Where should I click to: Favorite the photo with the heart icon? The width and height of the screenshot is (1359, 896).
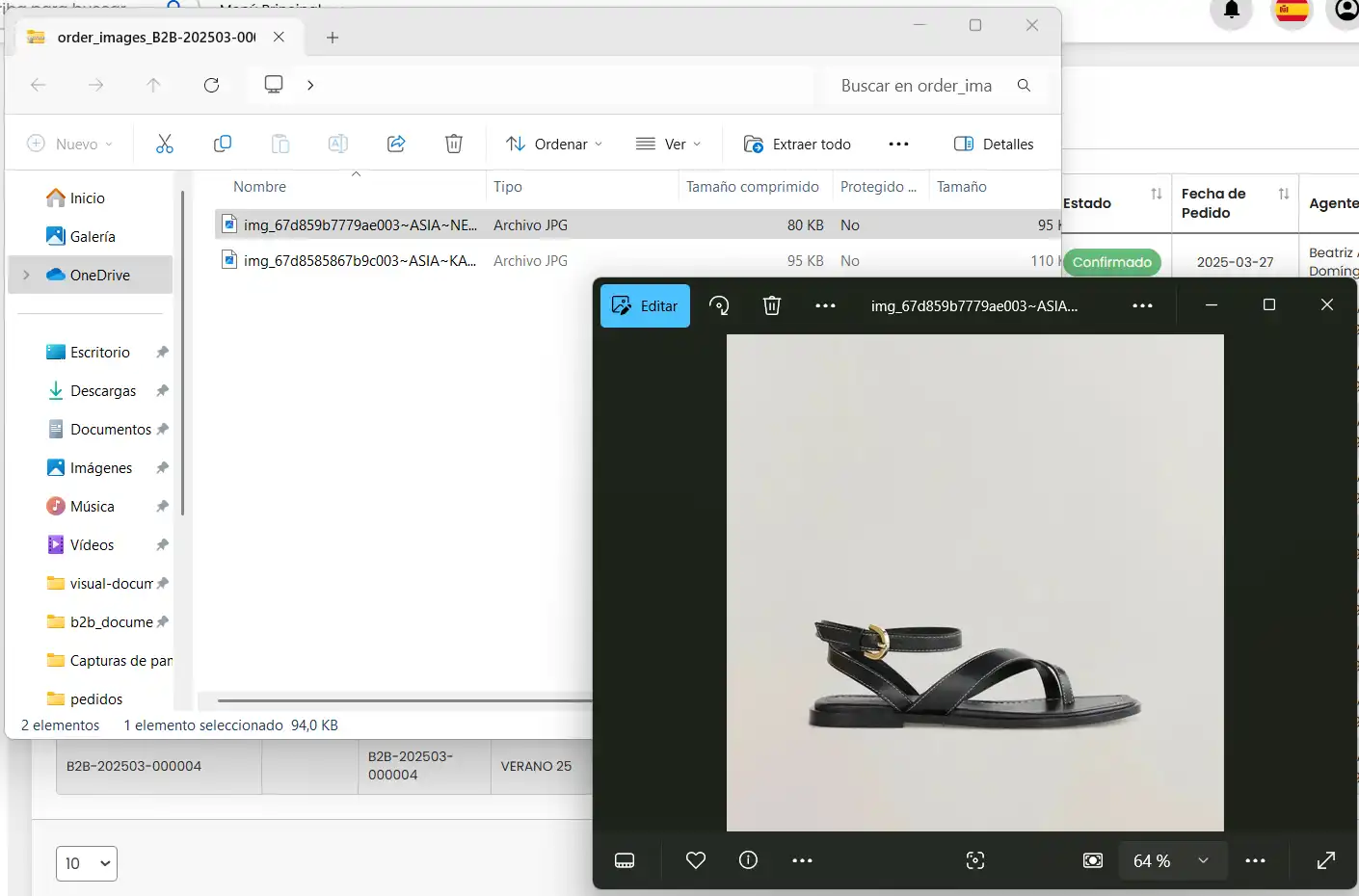[695, 860]
